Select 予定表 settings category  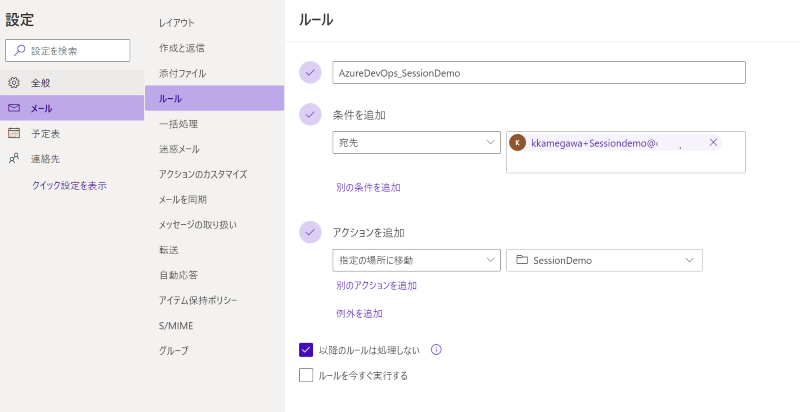point(72,133)
